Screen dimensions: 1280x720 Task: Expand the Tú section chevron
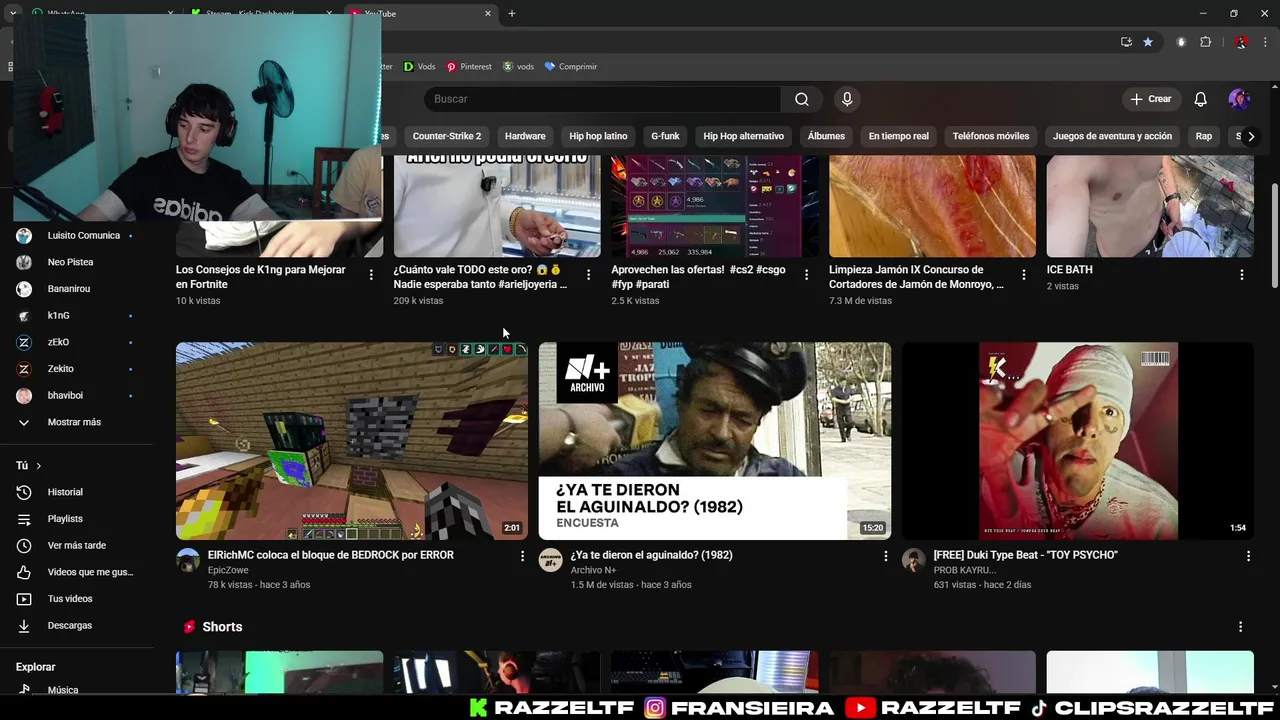coord(39,466)
